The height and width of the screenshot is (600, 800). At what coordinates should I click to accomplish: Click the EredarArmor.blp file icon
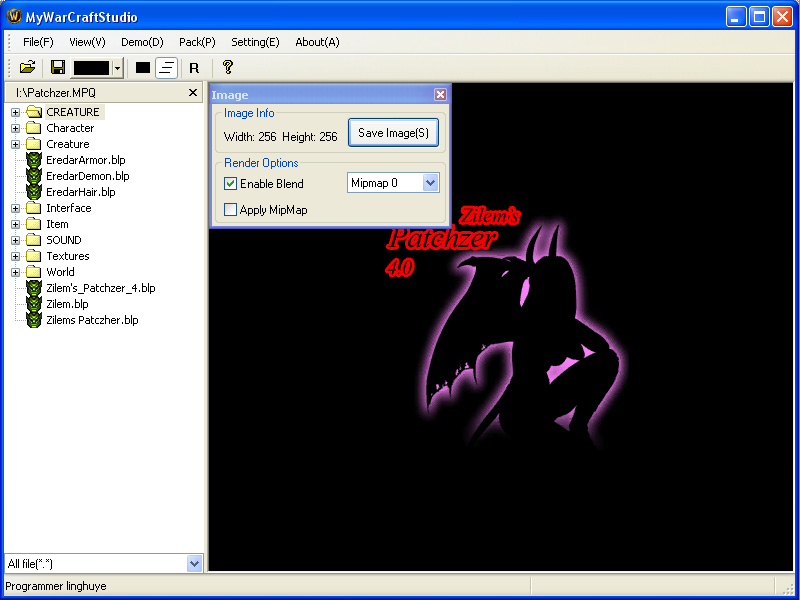pyautogui.click(x=34, y=160)
